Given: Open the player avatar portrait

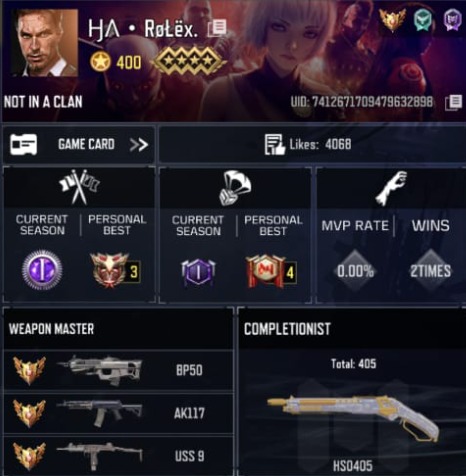Looking at the screenshot, I should coord(45,43).
